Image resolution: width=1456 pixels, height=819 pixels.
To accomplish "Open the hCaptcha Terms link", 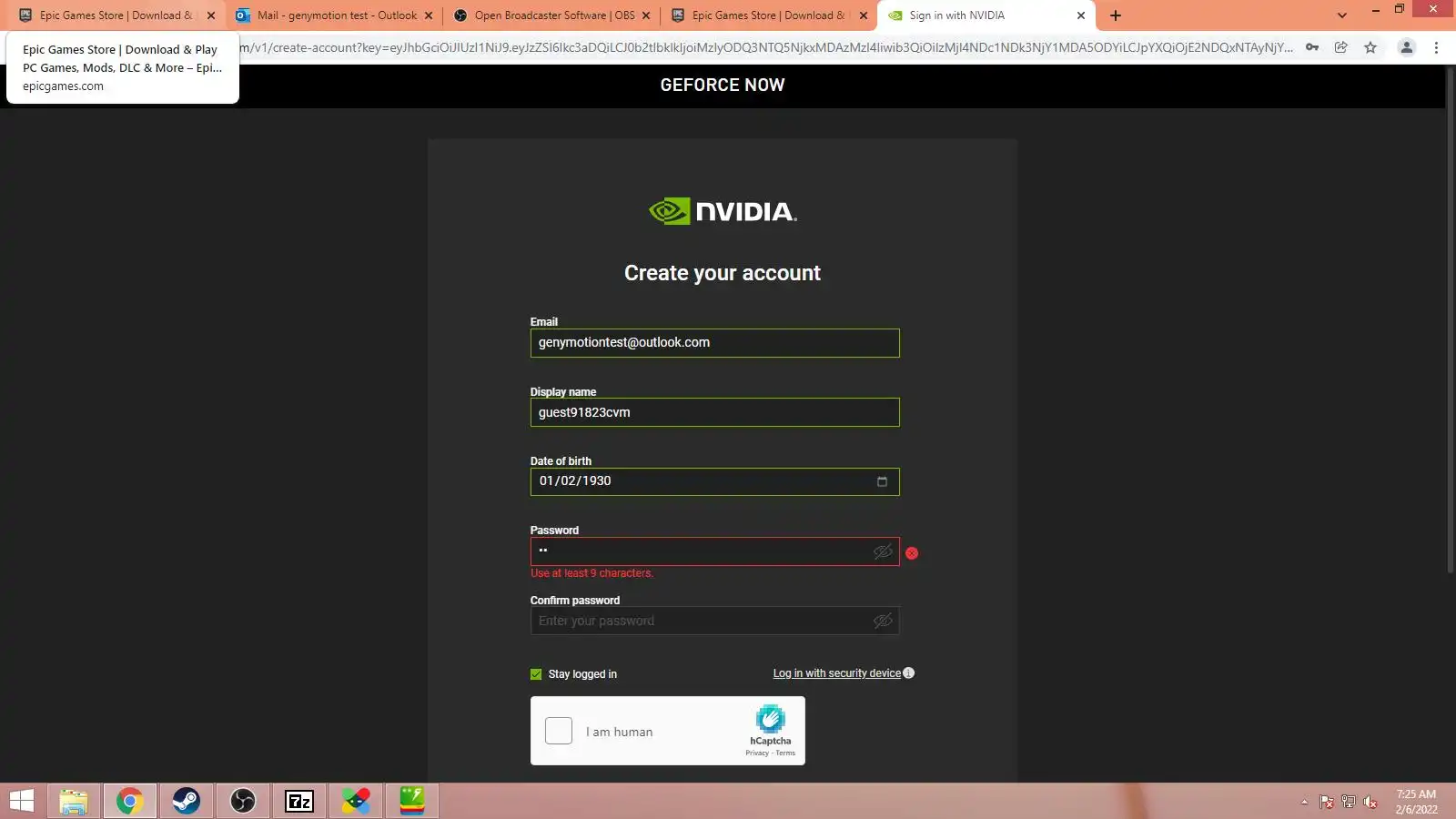I will (785, 753).
